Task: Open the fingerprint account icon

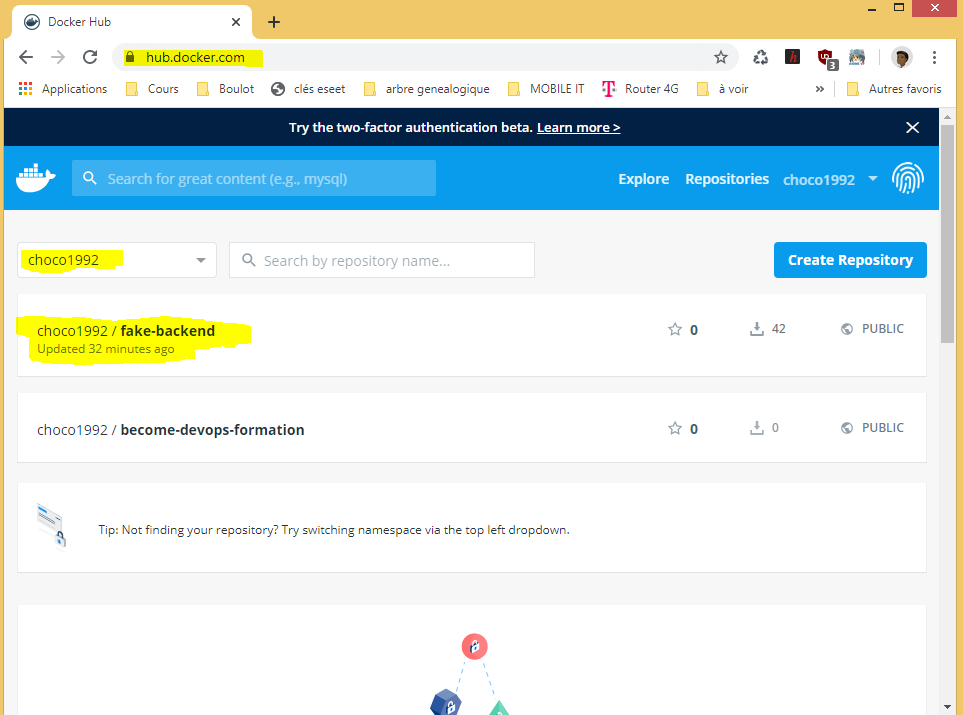Action: tap(908, 178)
